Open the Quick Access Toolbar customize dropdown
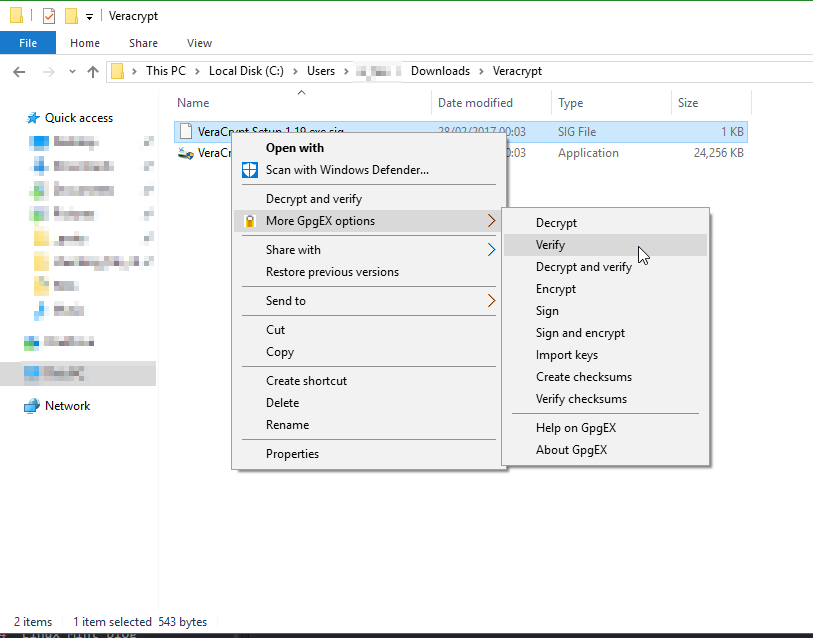 click(x=89, y=17)
